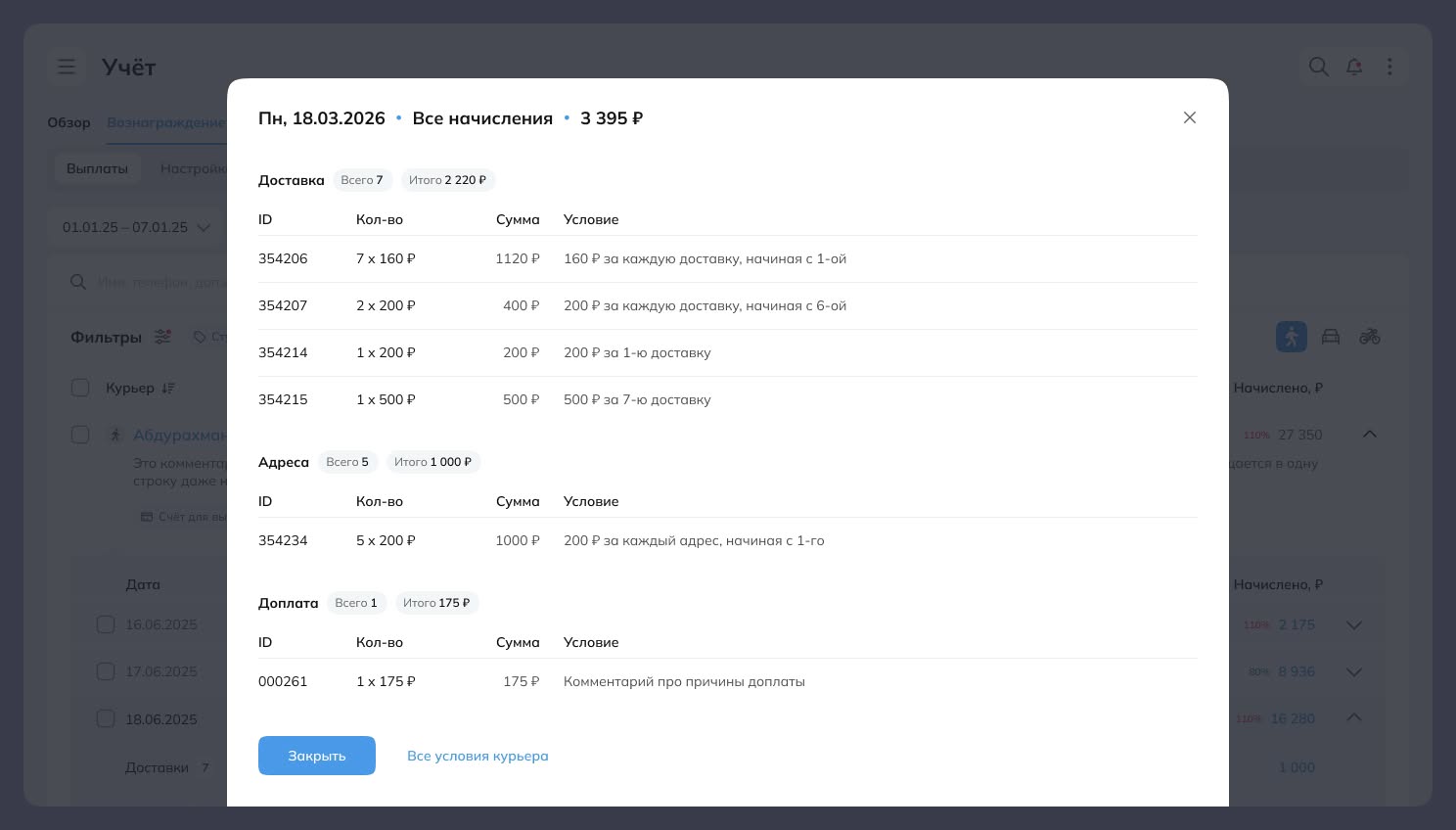This screenshot has height=830, width=1456.
Task: Select the bicycle courier type icon
Action: (x=1370, y=337)
